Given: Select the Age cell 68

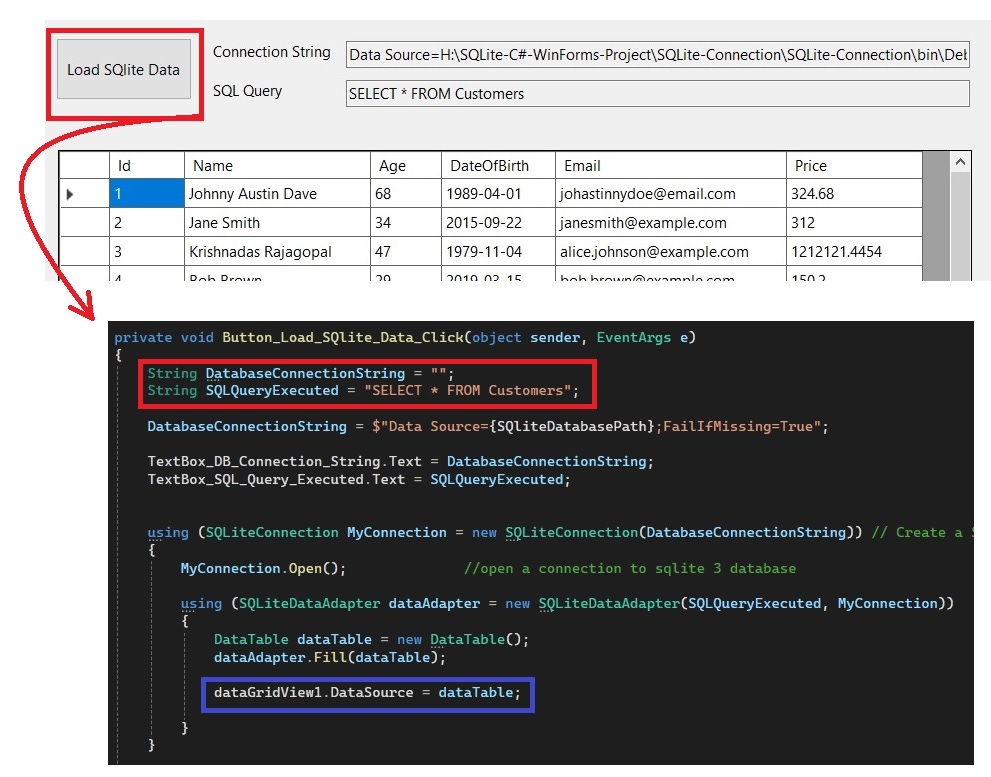Looking at the screenshot, I should tap(405, 194).
